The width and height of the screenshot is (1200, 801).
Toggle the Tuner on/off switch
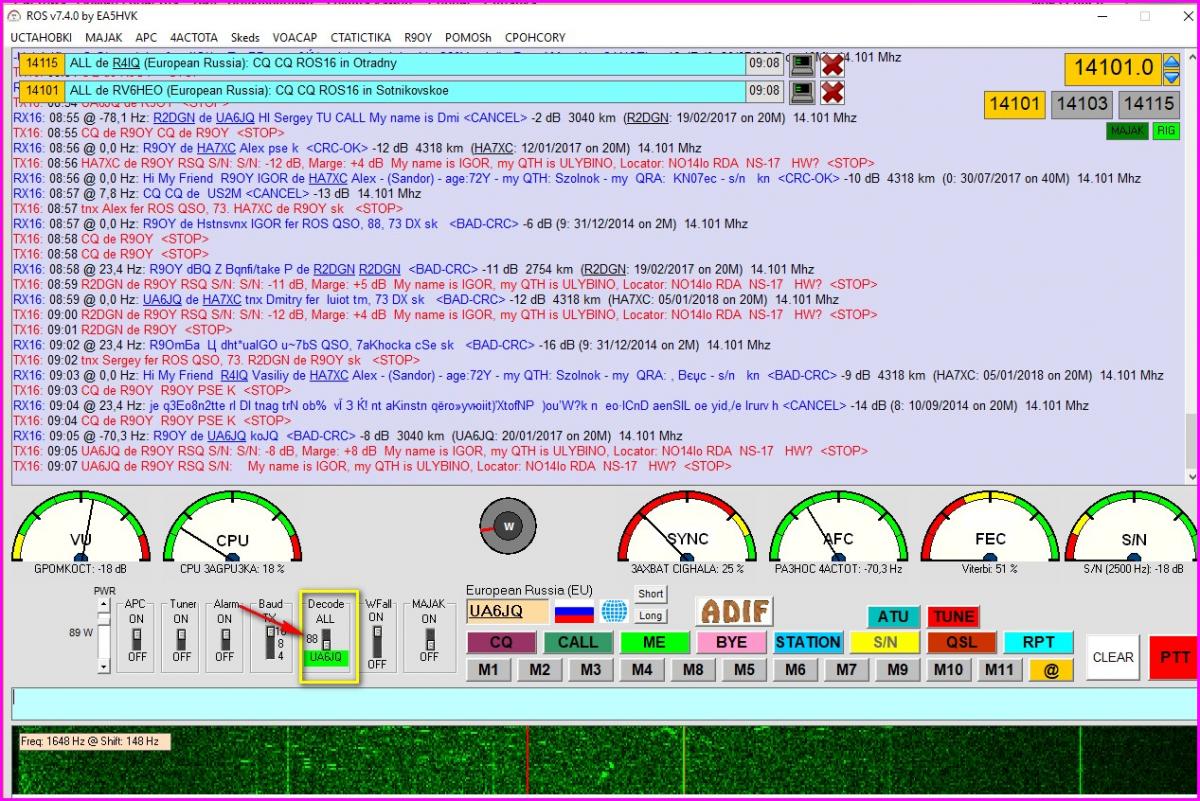pyautogui.click(x=181, y=638)
